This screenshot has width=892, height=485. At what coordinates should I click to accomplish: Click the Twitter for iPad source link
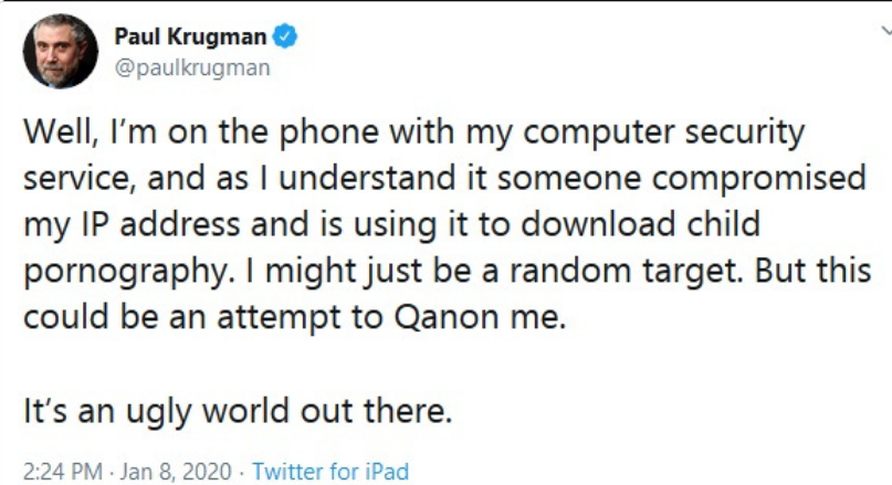331,471
